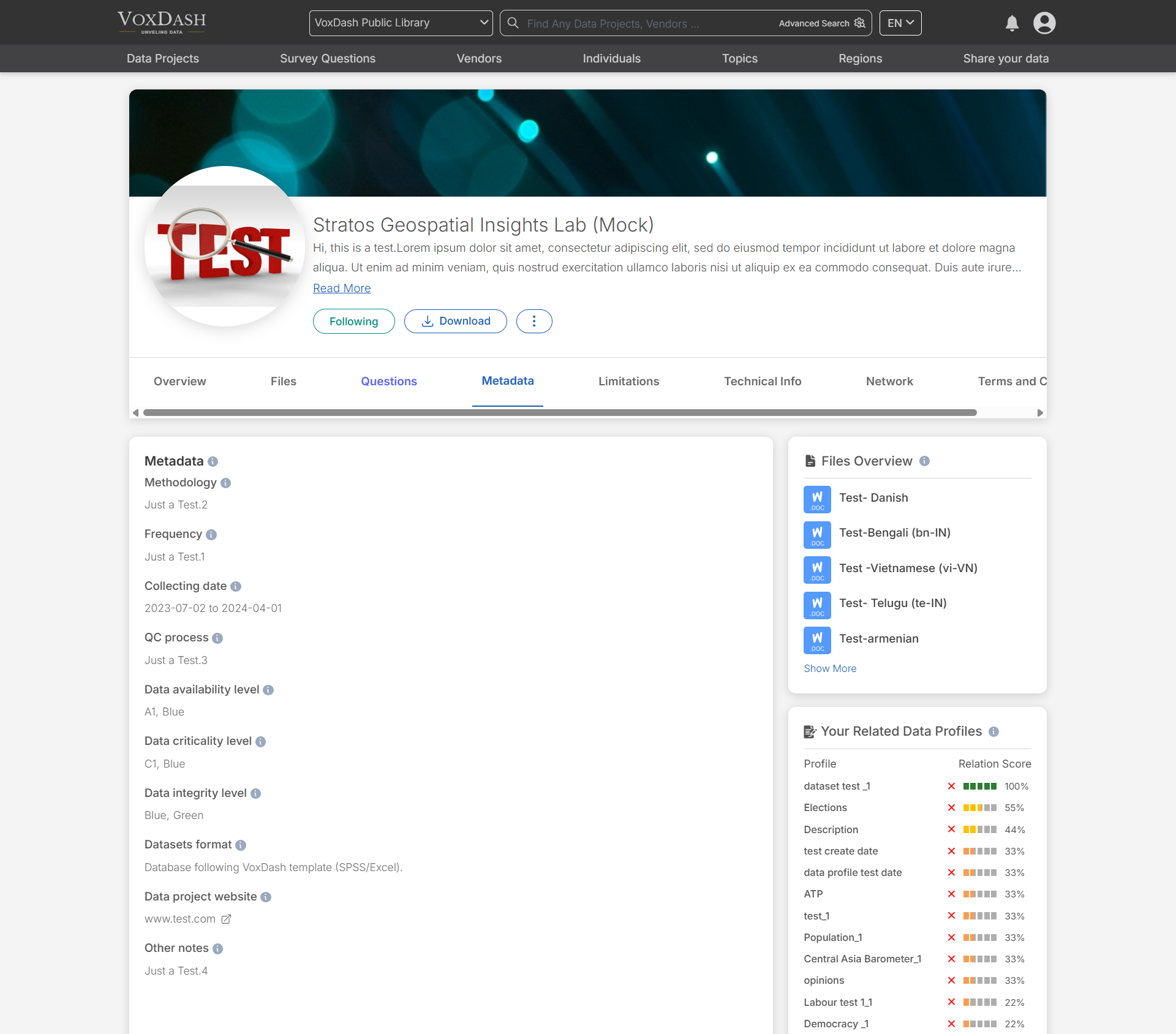The image size is (1176, 1034).
Task: Open the Test- Danish Word document icon
Action: (817, 499)
